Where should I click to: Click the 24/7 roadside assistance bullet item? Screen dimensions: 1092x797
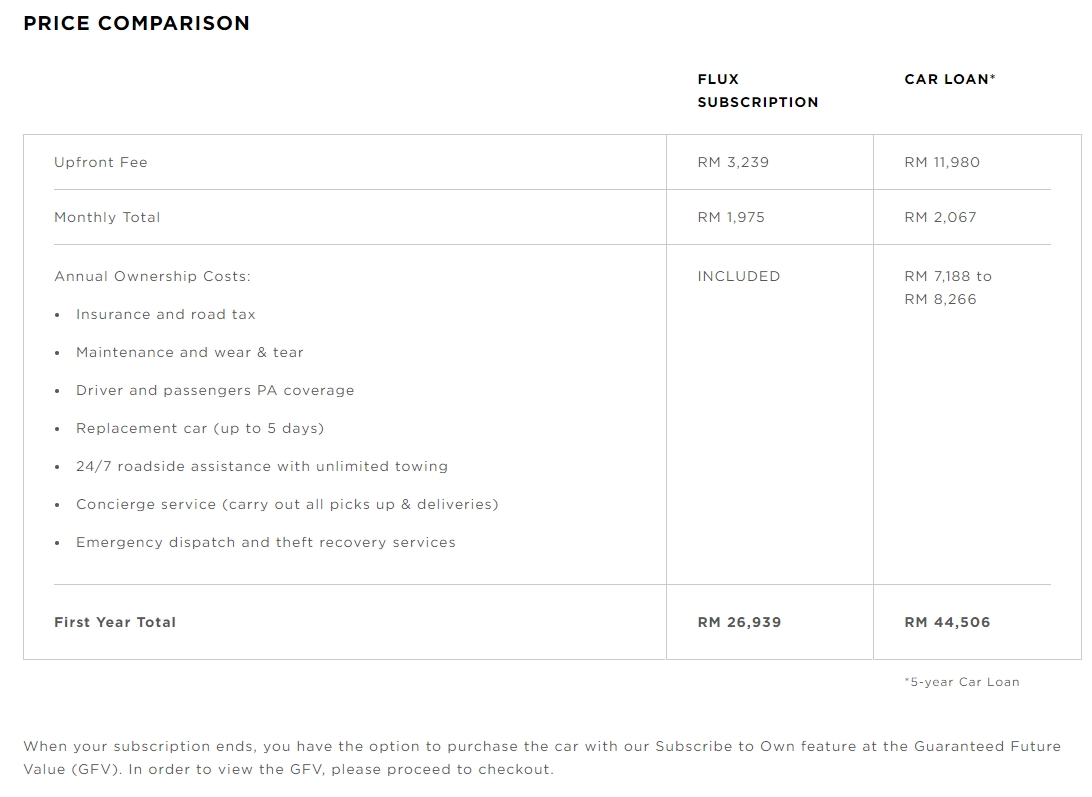tap(261, 466)
